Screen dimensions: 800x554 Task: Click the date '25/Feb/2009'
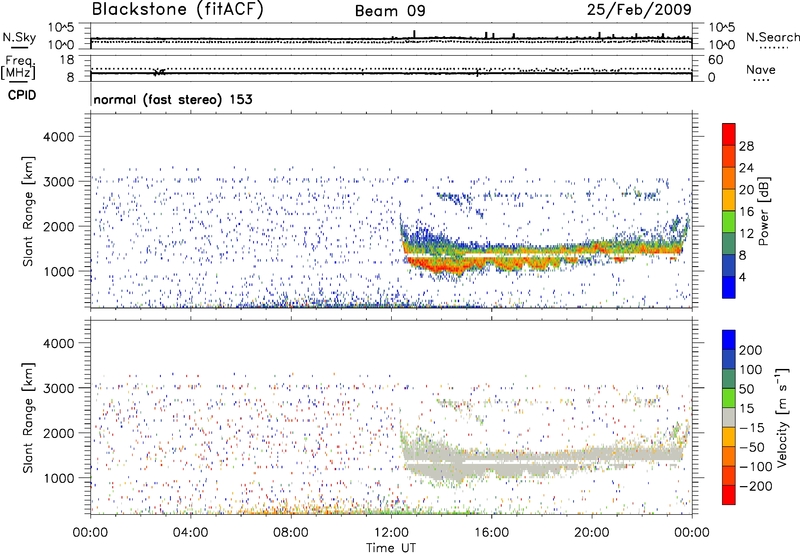pyautogui.click(x=639, y=9)
